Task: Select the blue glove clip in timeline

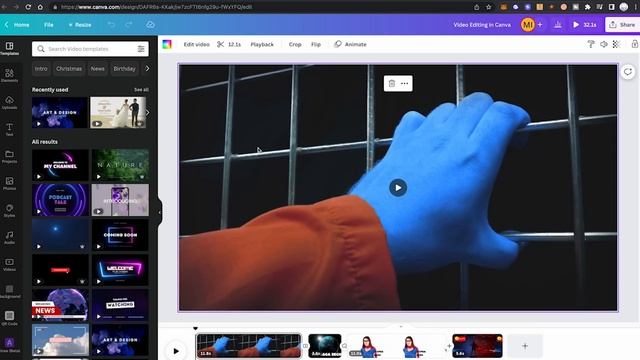Action: 249,346
